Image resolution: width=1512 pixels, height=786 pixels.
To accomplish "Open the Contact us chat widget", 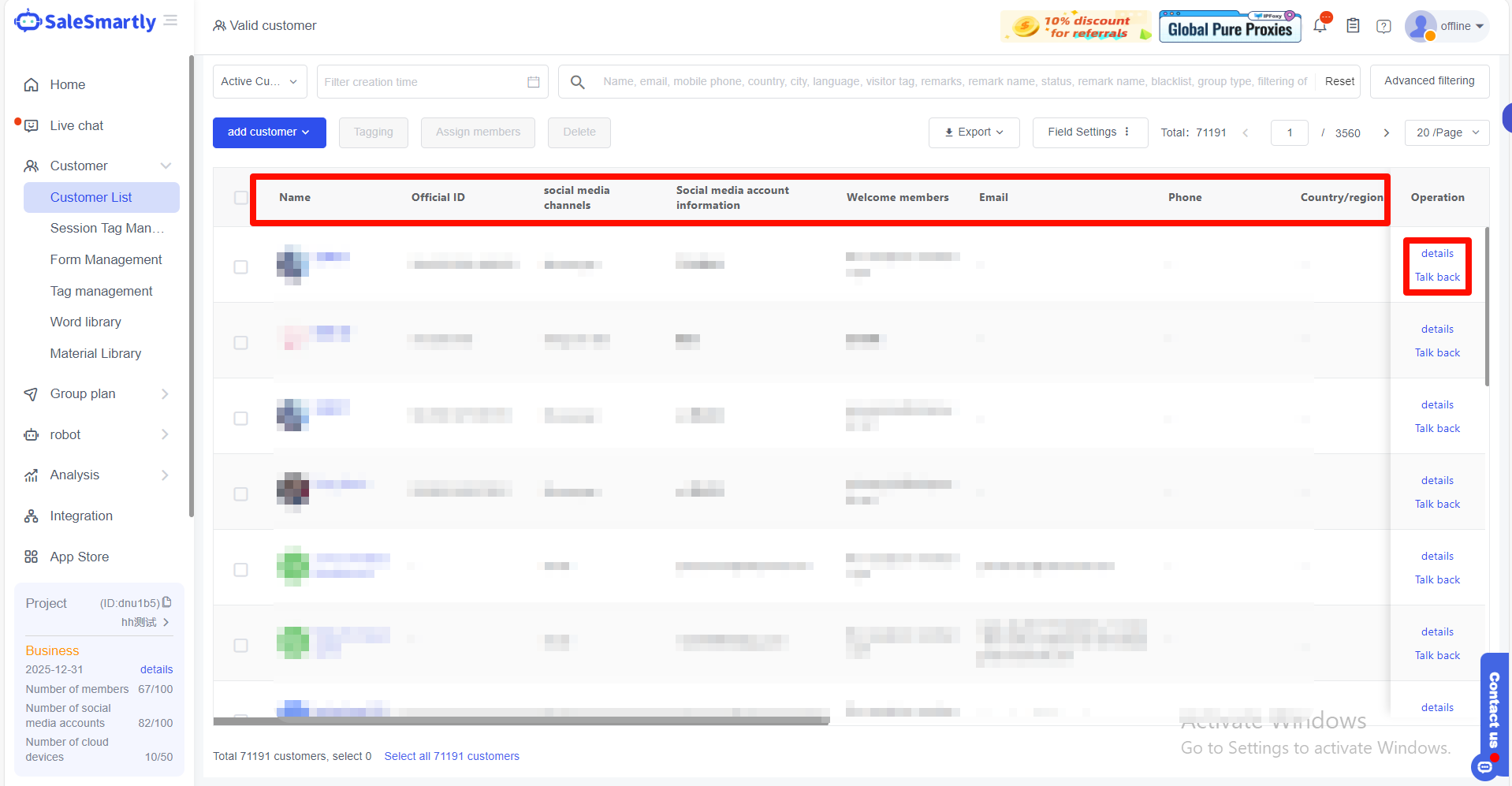I will click(x=1493, y=710).
